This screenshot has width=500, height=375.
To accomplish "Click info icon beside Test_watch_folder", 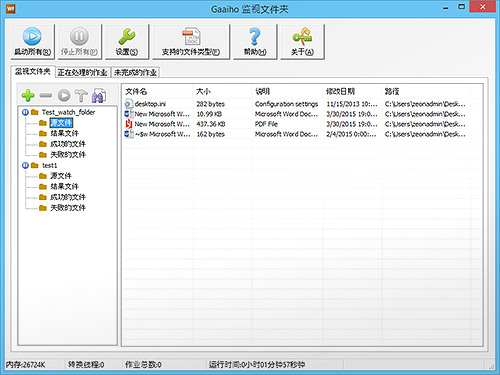I will coord(25,112).
